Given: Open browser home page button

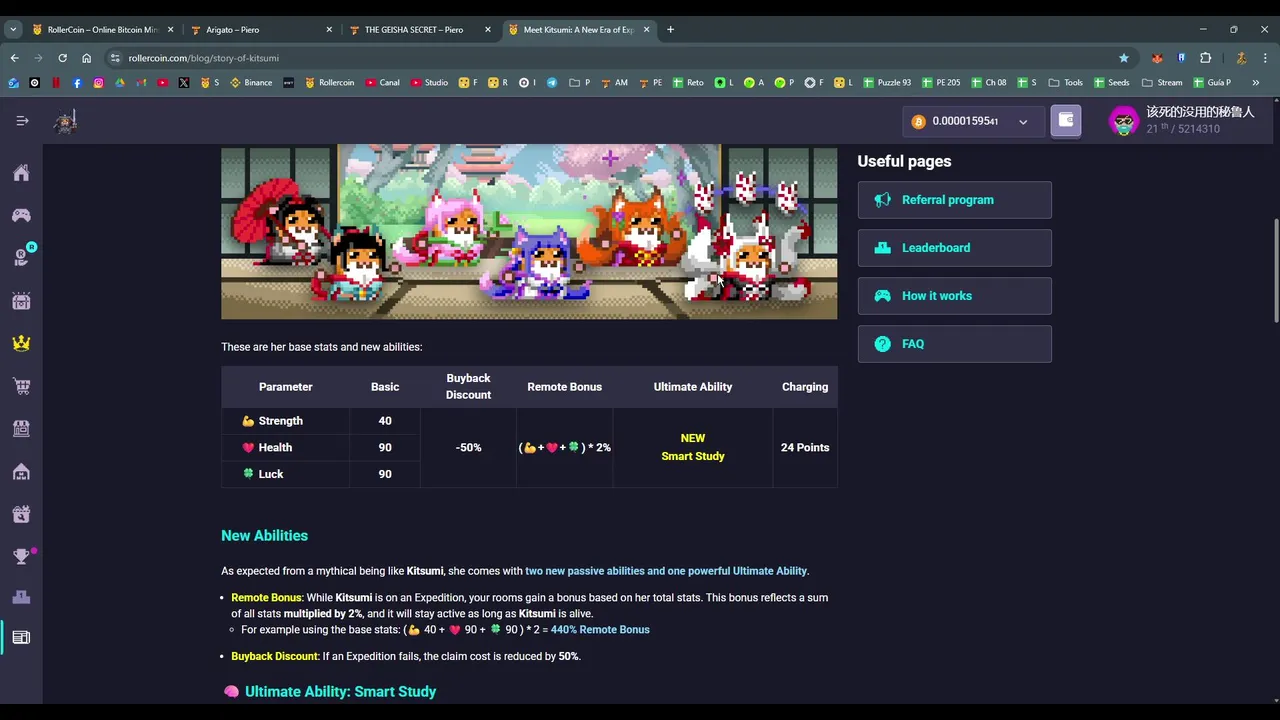Looking at the screenshot, I should click(86, 58).
